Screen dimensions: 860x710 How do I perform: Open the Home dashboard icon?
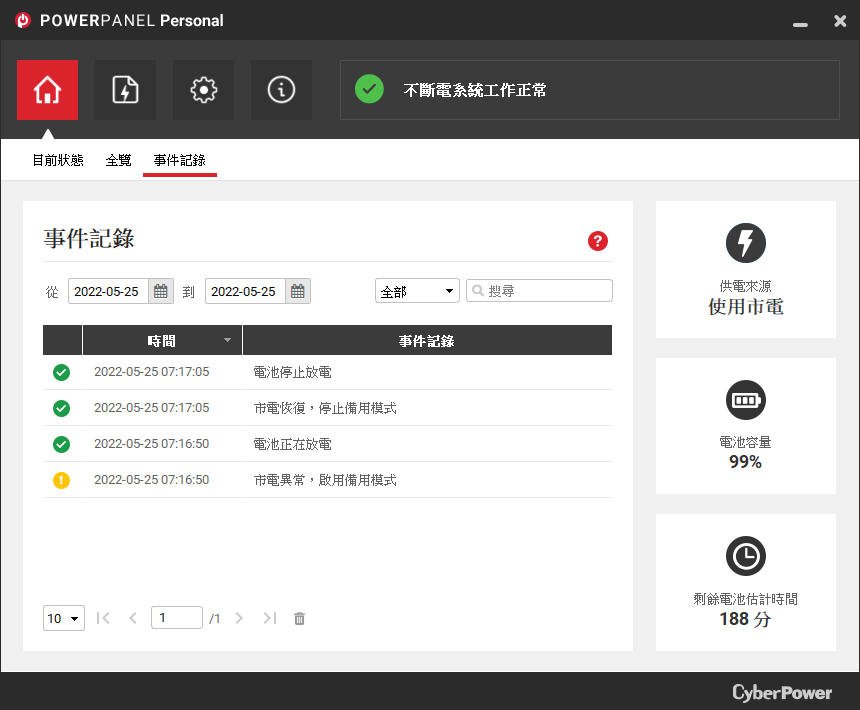(x=47, y=90)
